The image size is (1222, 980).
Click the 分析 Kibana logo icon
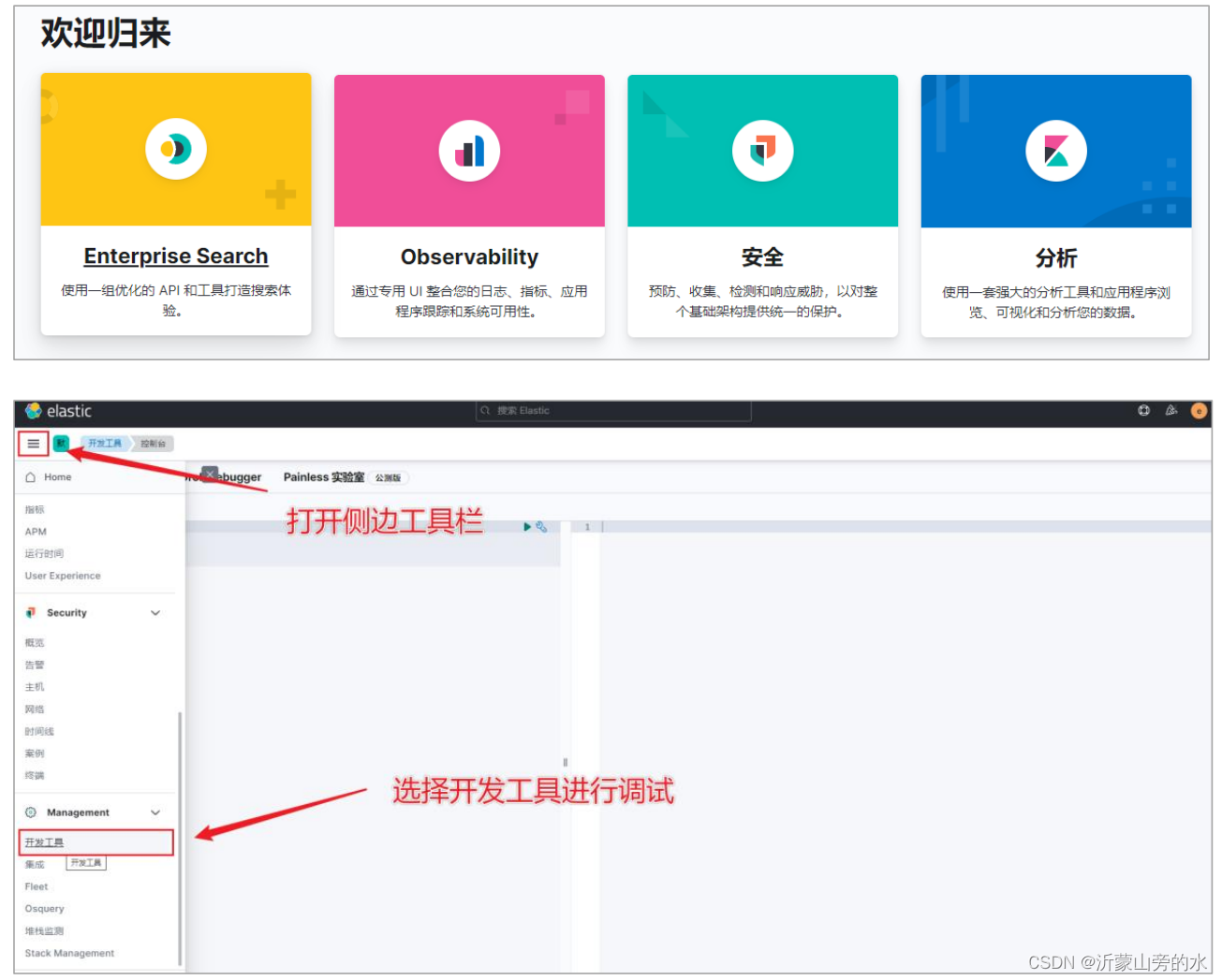click(x=1056, y=151)
